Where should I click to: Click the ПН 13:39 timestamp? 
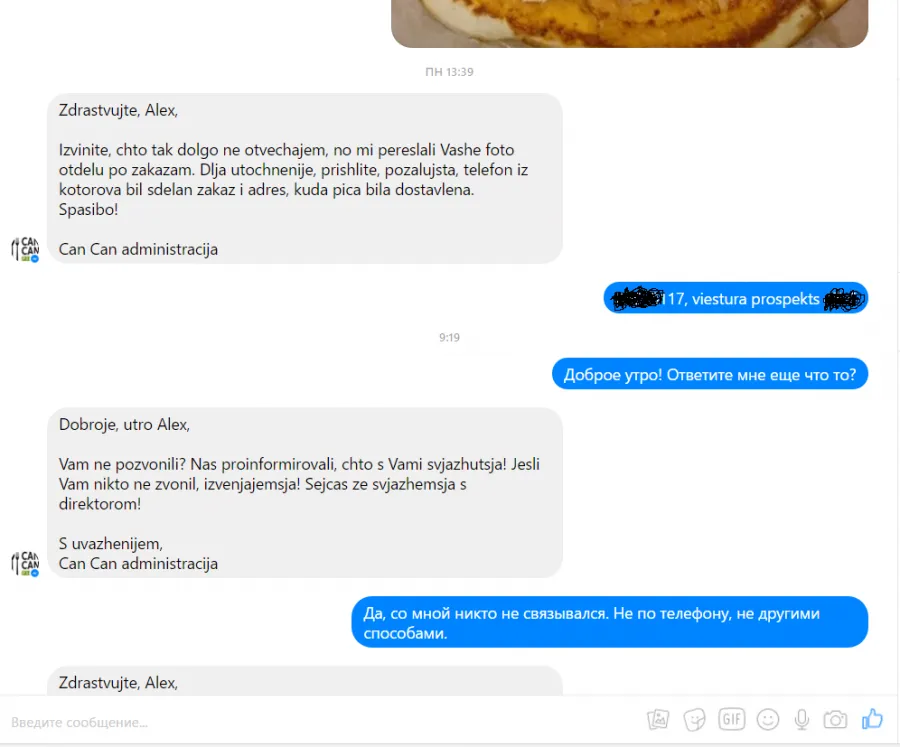449,72
